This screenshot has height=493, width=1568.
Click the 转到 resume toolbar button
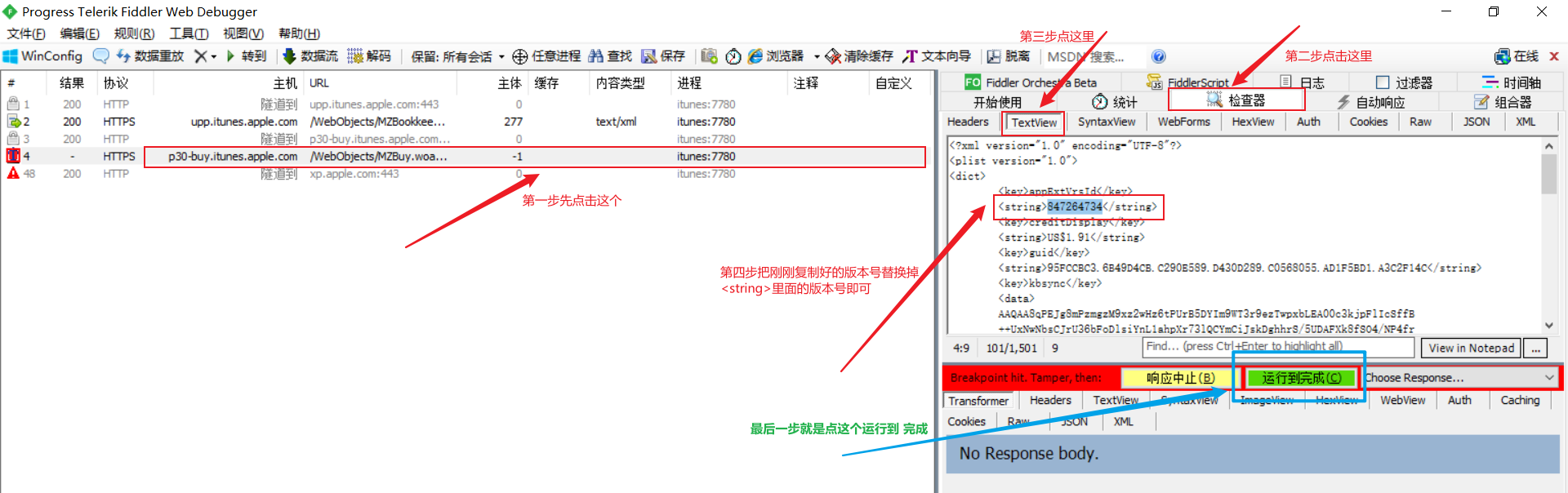point(247,56)
